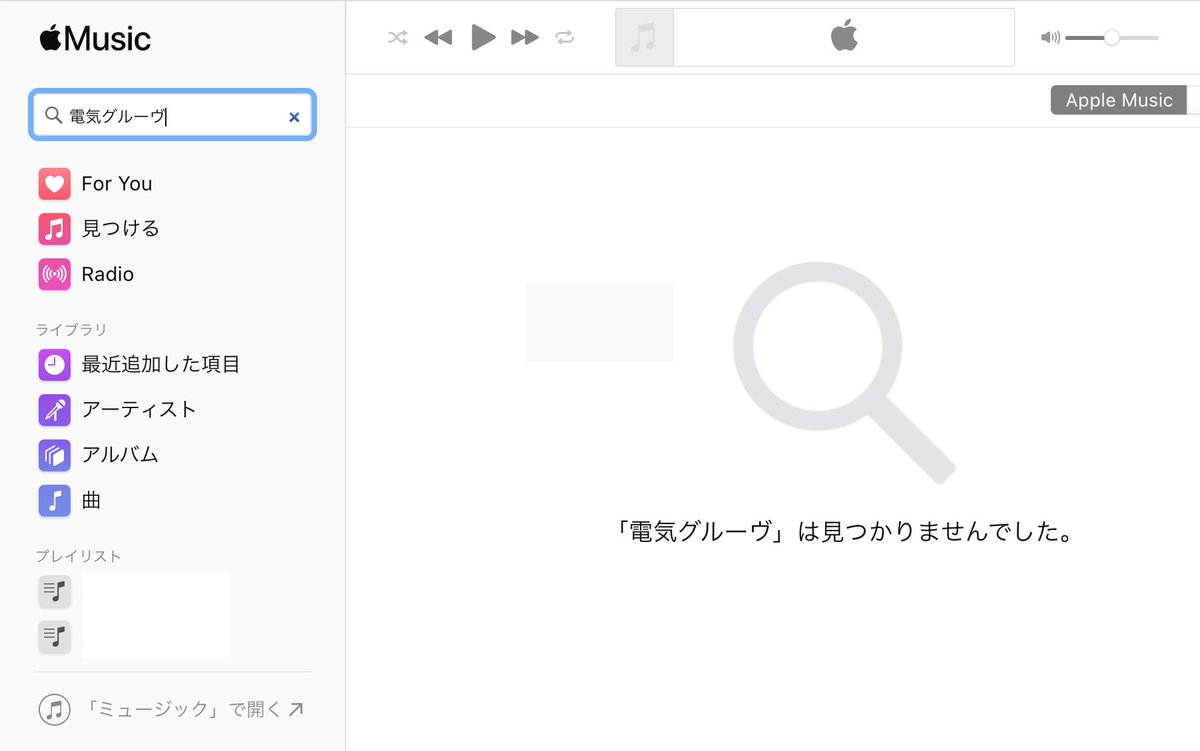This screenshot has height=751, width=1200.
Task: Click the Apple Music filter tab
Action: coord(1119,100)
